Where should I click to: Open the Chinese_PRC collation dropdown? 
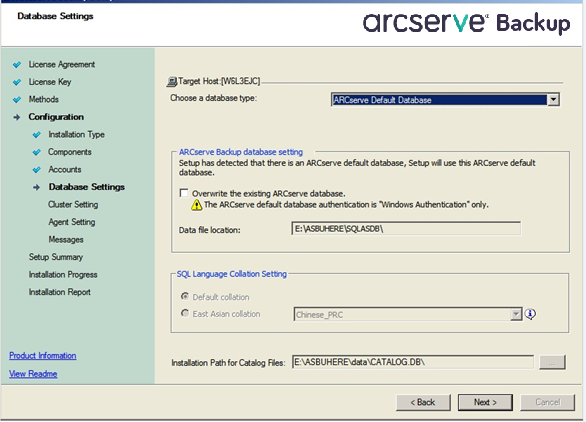516,314
